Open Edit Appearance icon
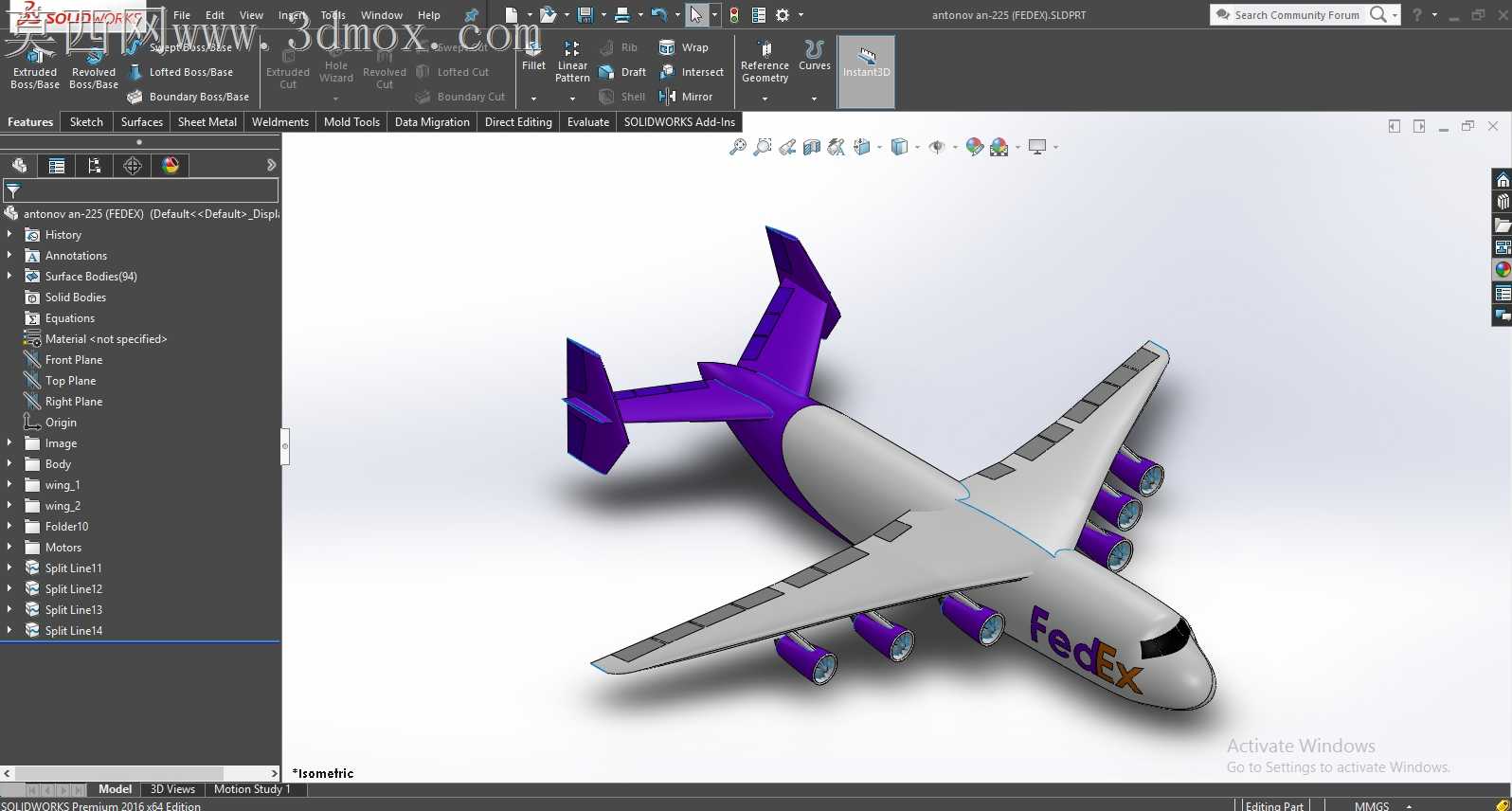Viewport: 1512px width, 811px height. [974, 147]
